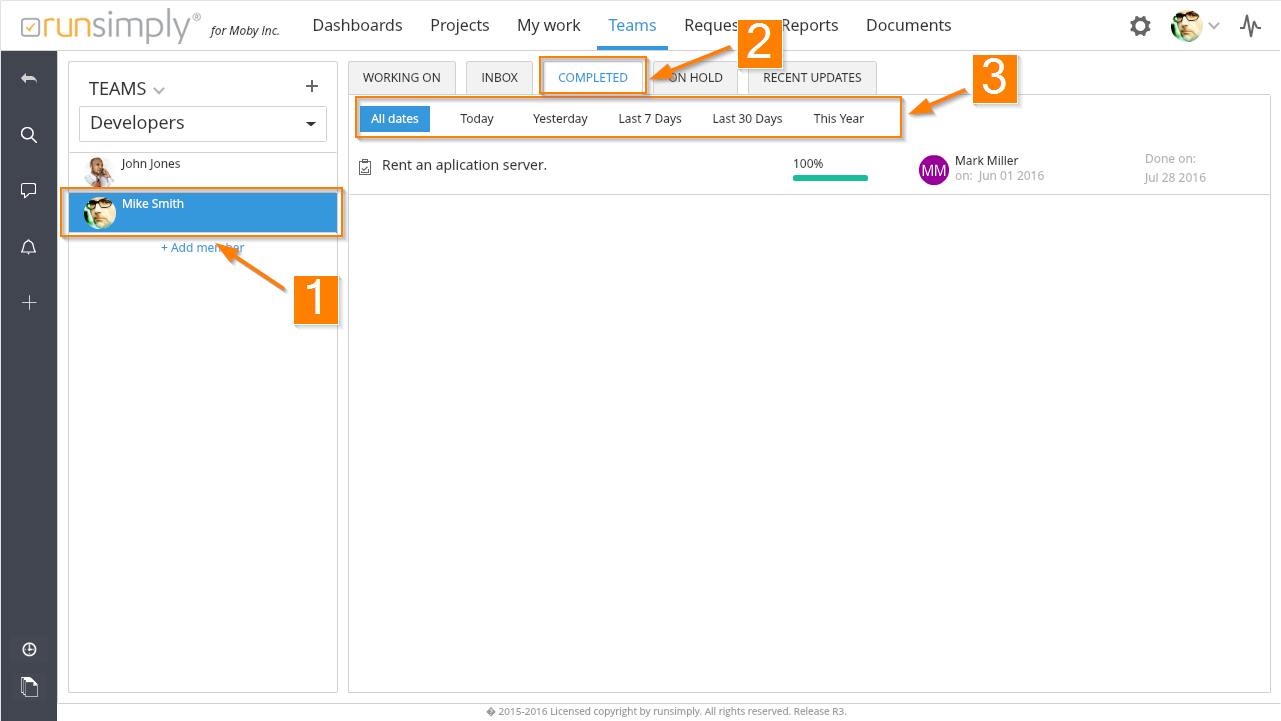This screenshot has height=721, width=1281.
Task: Filter completed tasks by This Year
Action: [x=838, y=119]
